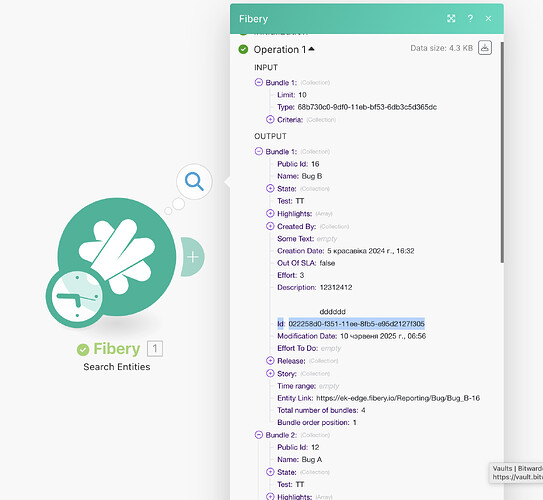Download the Operation 1 output bundles
The width and height of the screenshot is (543, 500).
(485, 48)
